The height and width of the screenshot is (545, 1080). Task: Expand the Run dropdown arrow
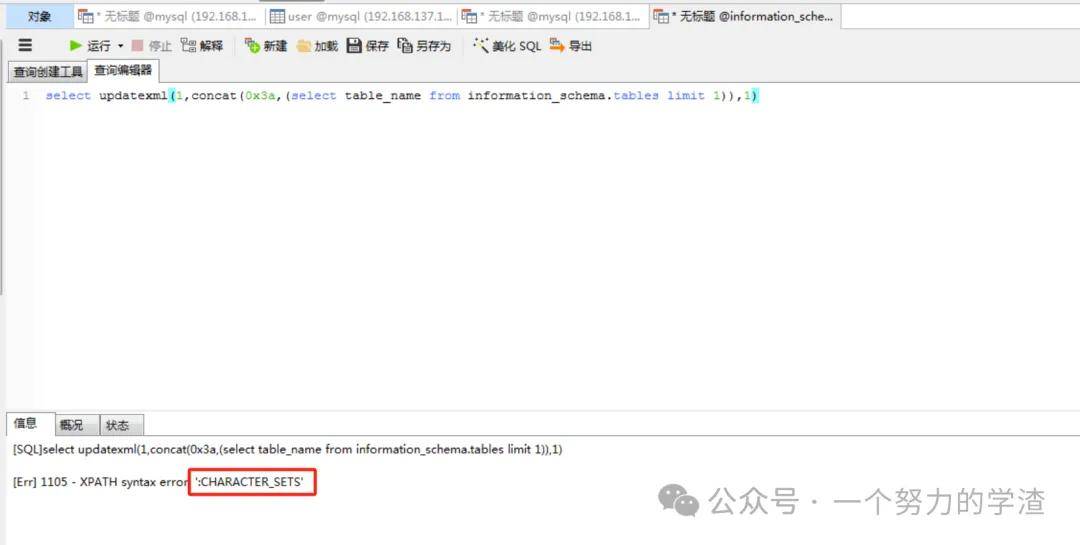[x=121, y=46]
